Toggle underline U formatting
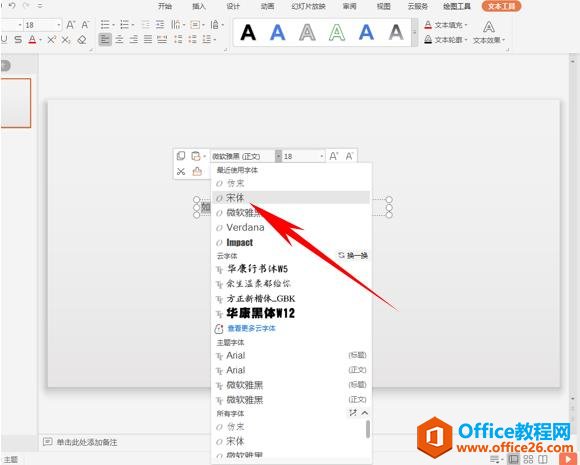This screenshot has width=580, height=465. click(4, 40)
